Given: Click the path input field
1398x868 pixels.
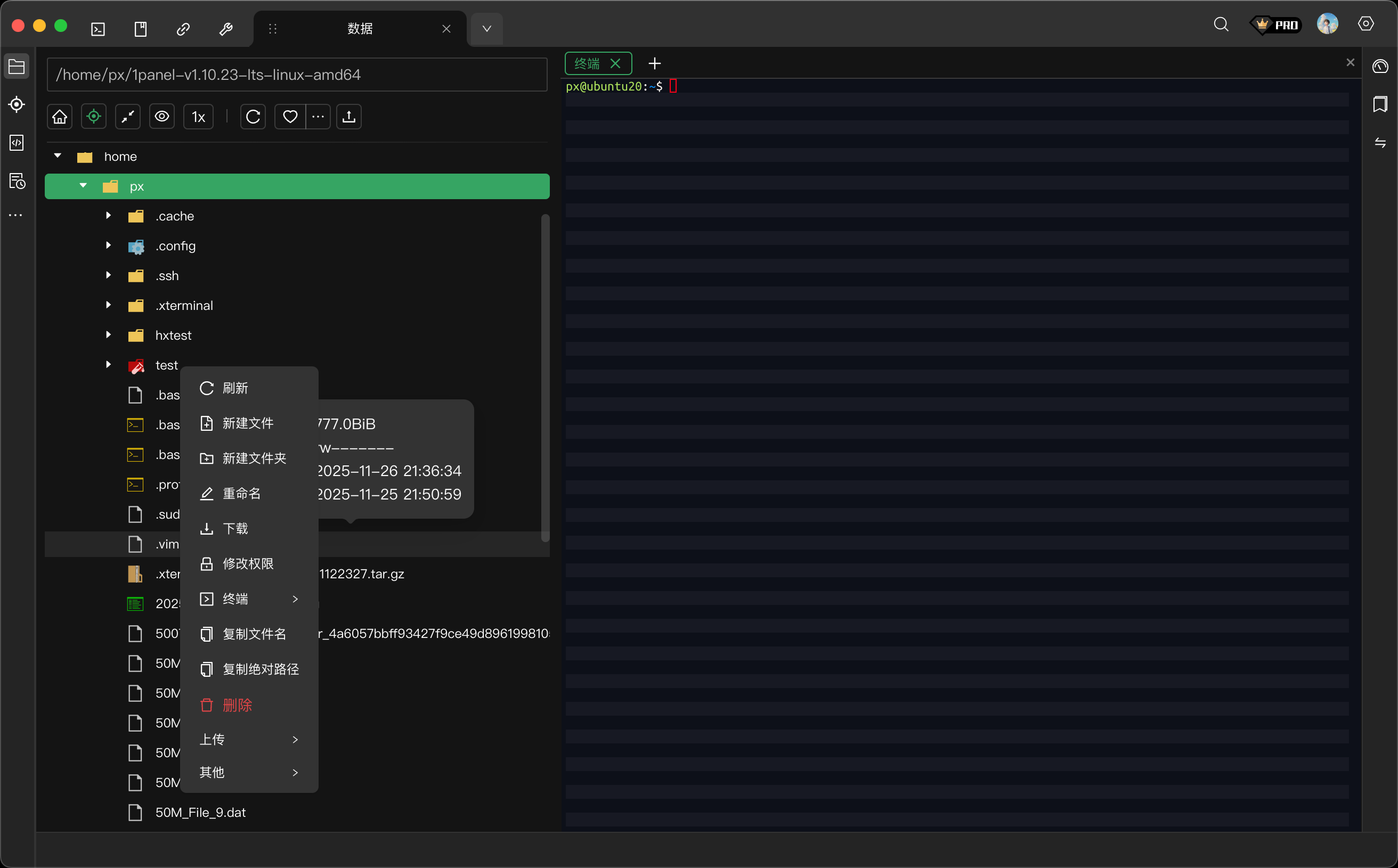Looking at the screenshot, I should click(296, 75).
